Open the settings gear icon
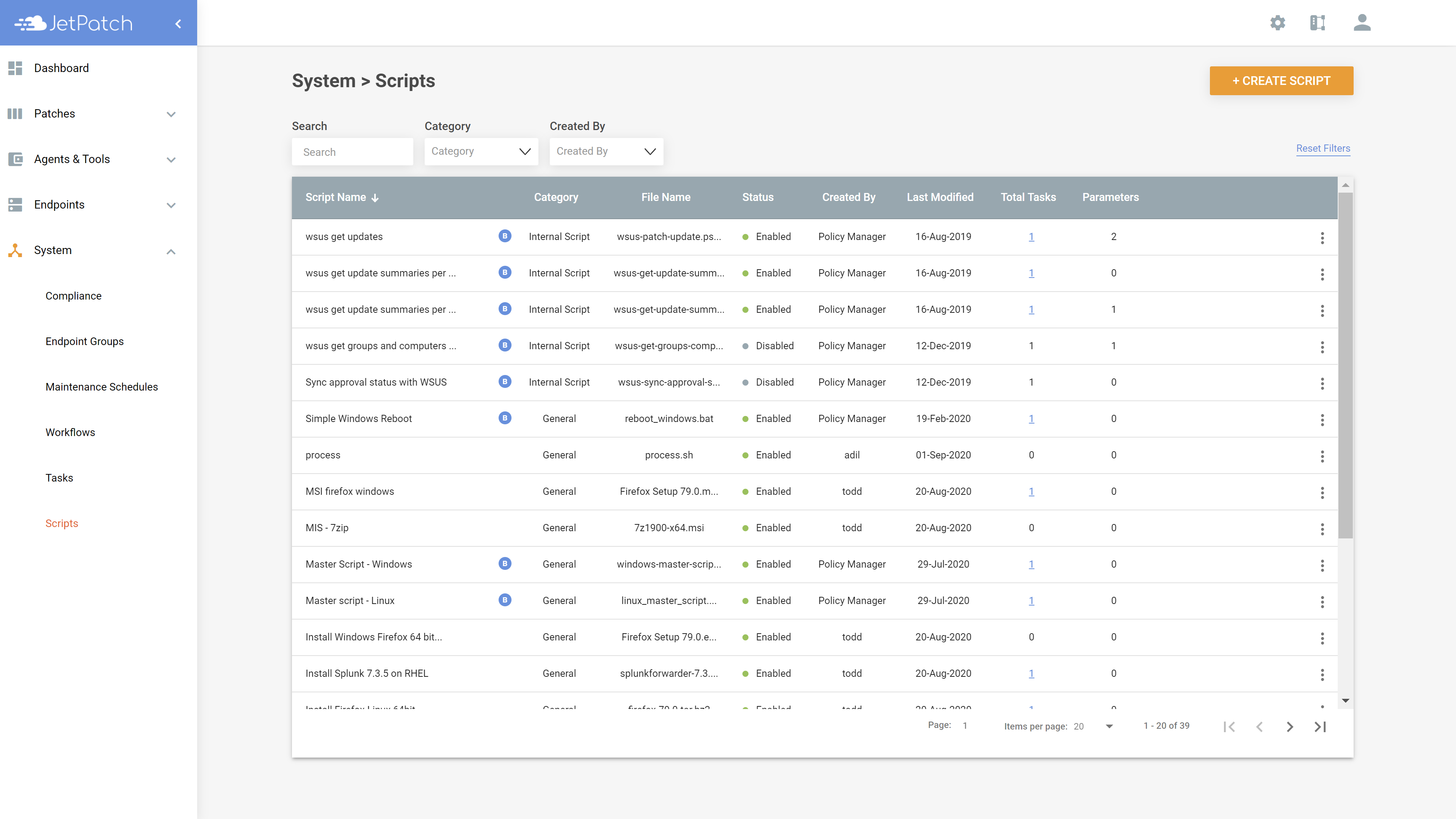Image resolution: width=1456 pixels, height=819 pixels. 1277,23
